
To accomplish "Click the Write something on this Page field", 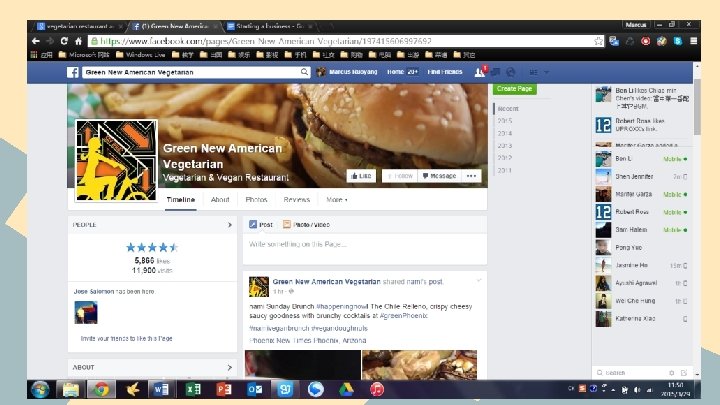I will 365,248.
